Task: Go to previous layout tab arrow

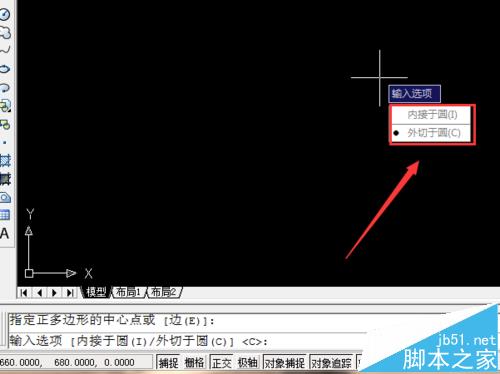Action: tap(39, 293)
